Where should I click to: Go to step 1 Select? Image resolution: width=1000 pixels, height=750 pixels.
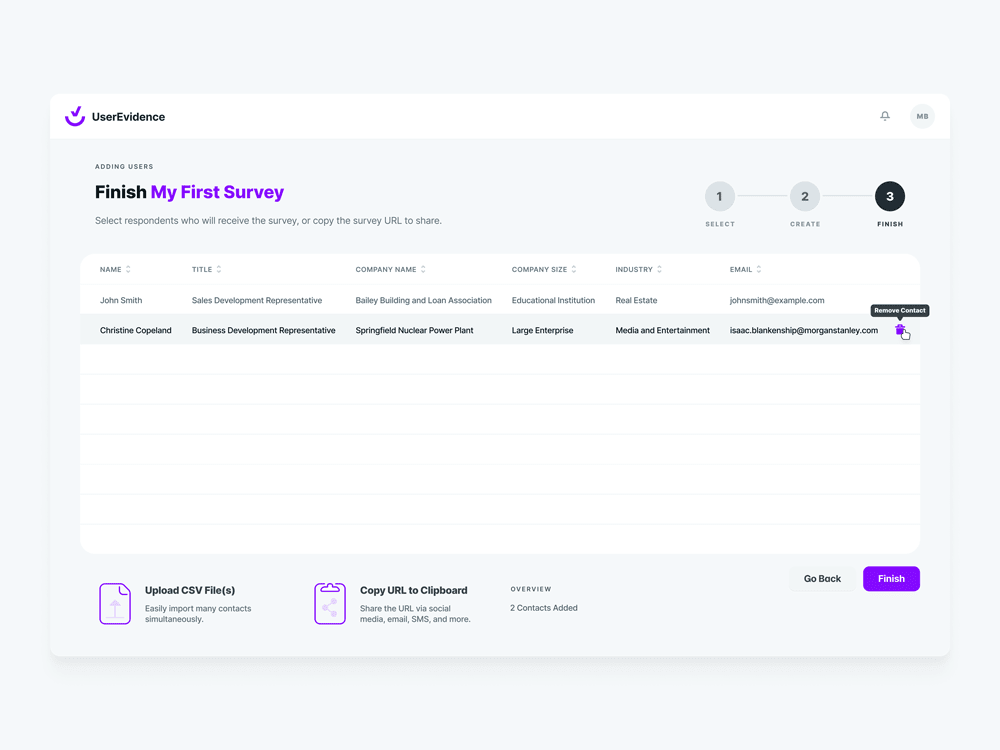(x=719, y=196)
